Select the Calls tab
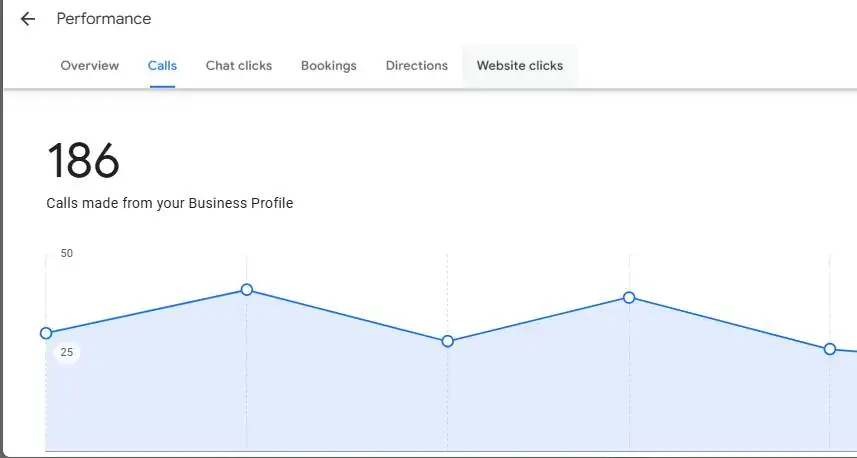 [162, 66]
